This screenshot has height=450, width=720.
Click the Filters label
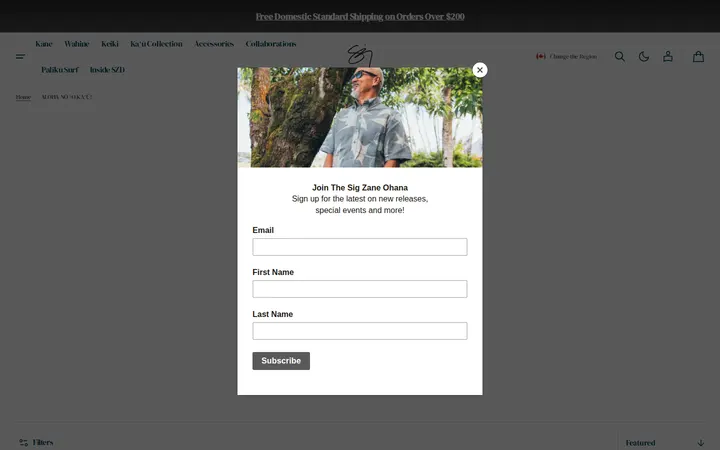(x=43, y=443)
